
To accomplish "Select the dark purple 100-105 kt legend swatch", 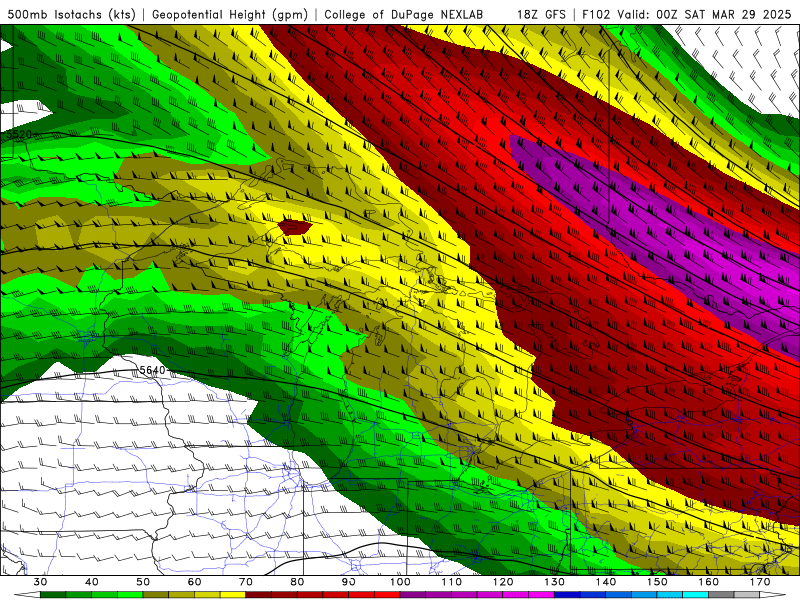I will [413, 595].
